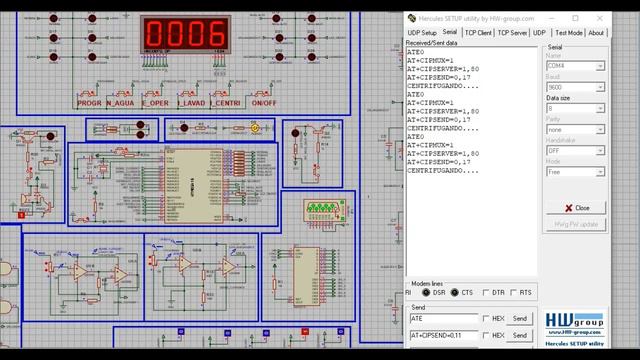Click the HW group logo
640x360 pixels.
point(574,320)
